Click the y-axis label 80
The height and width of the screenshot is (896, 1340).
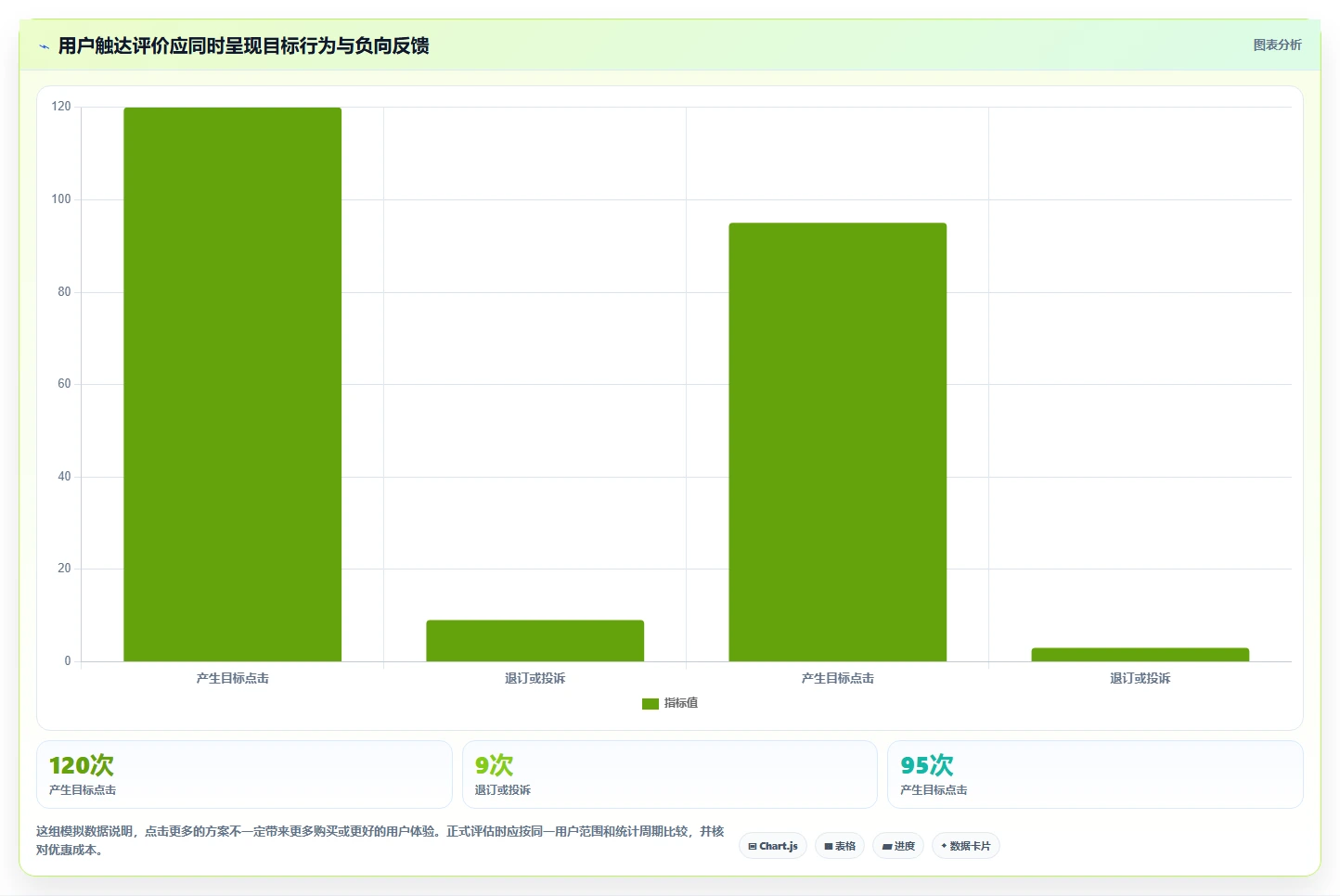(x=64, y=292)
